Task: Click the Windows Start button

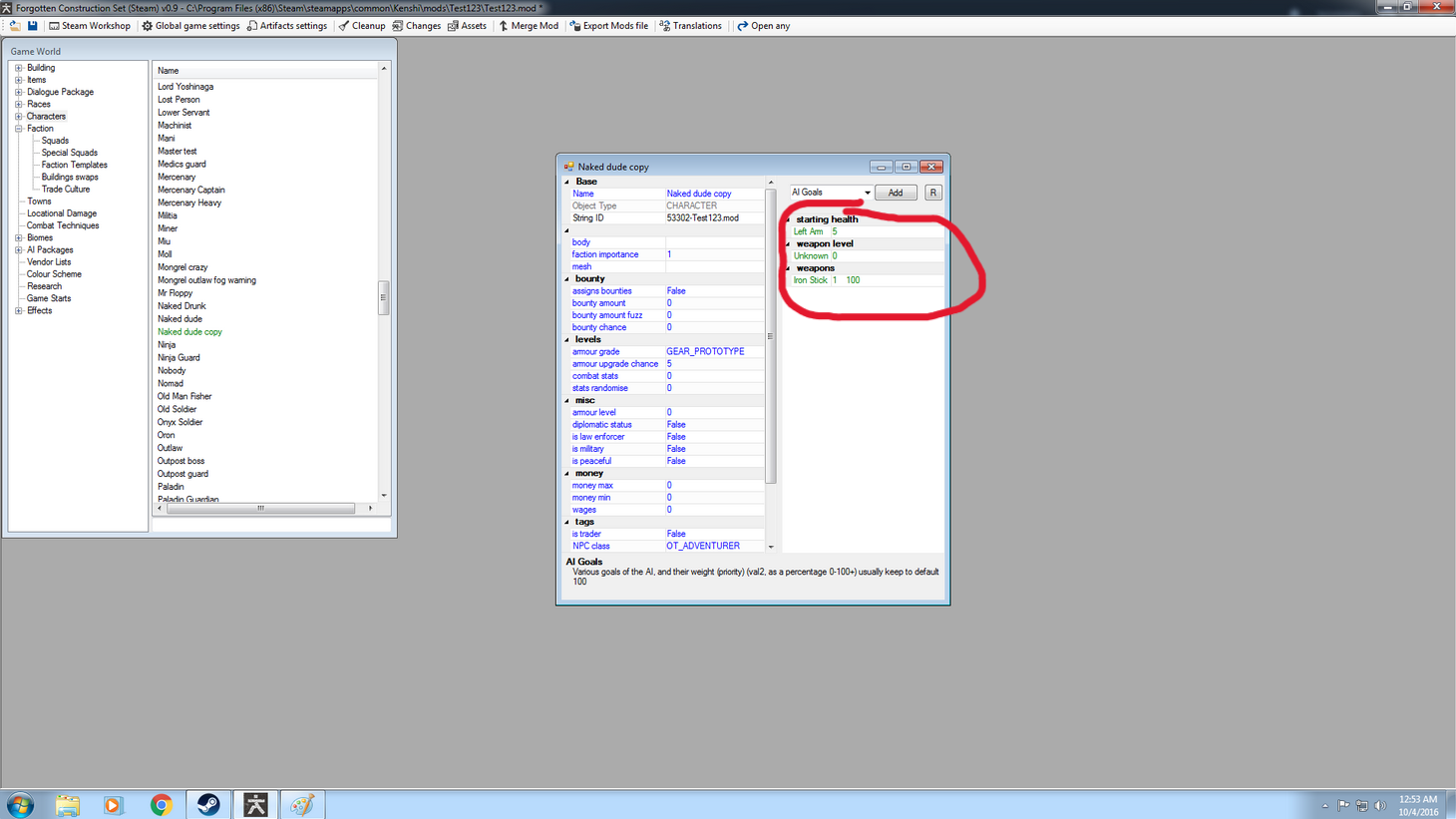Action: click(20, 804)
